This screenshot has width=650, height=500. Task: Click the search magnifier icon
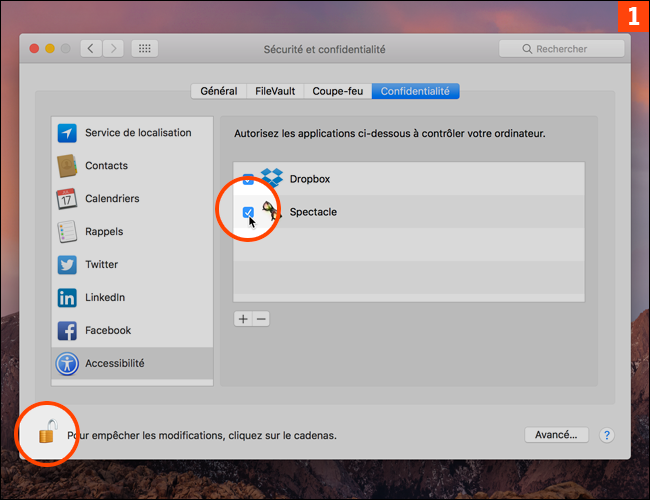[527, 49]
